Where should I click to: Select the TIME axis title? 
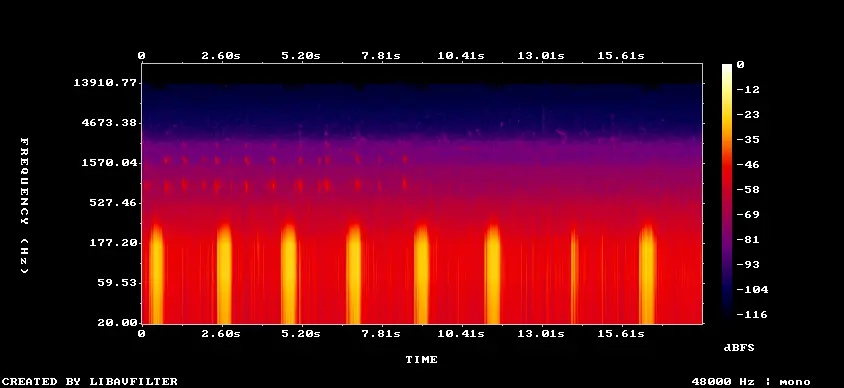(x=421, y=359)
